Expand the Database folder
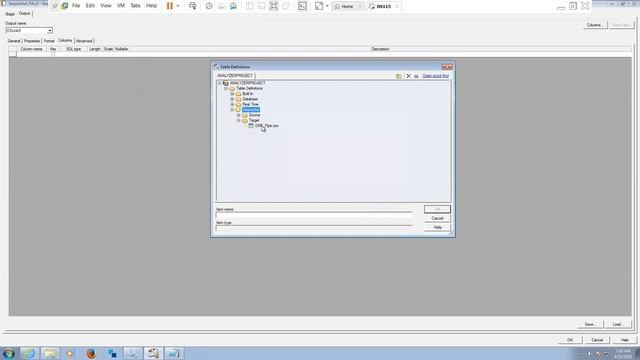The width and height of the screenshot is (640, 360). click(232, 99)
